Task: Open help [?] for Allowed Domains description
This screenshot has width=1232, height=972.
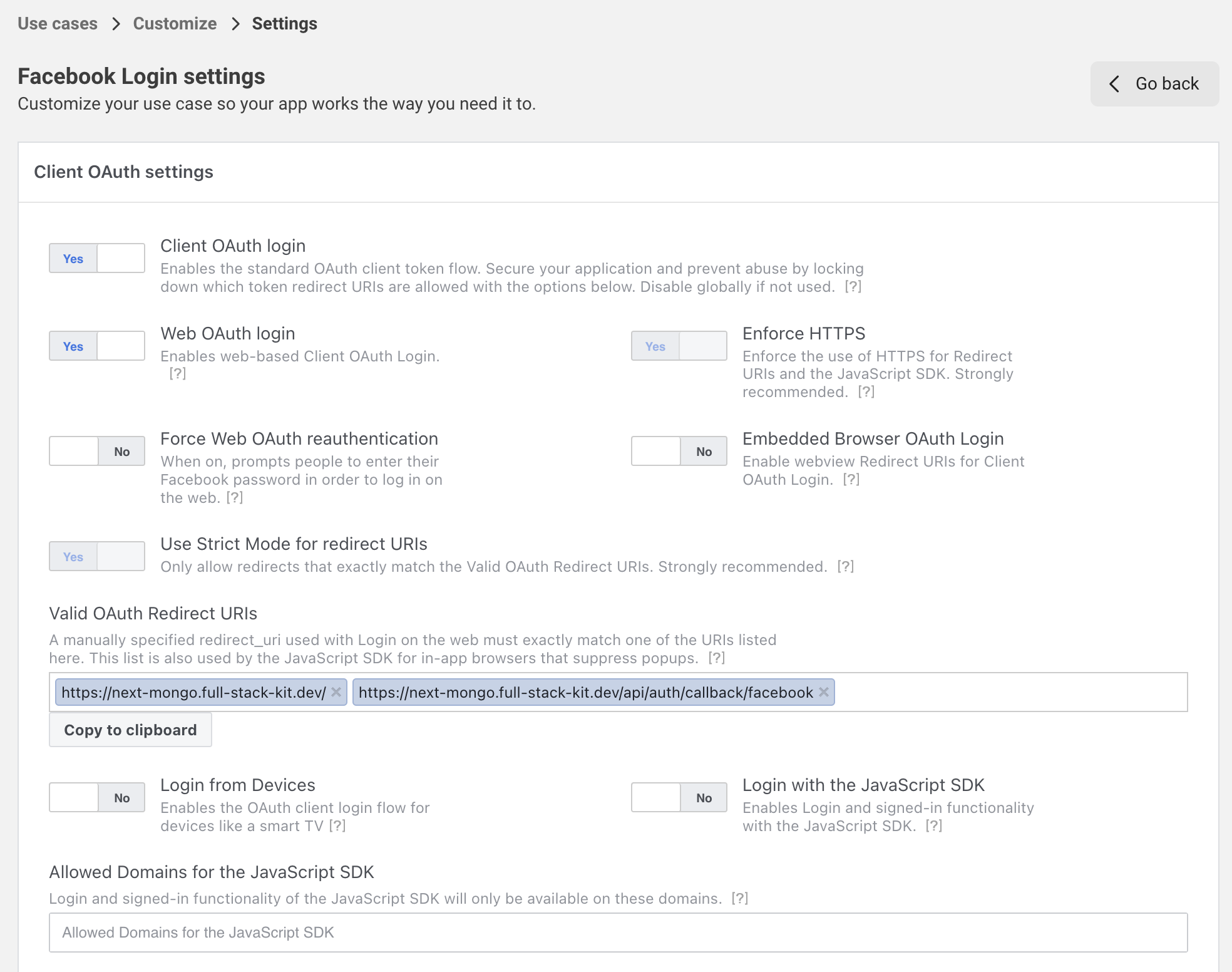Action: (x=740, y=899)
